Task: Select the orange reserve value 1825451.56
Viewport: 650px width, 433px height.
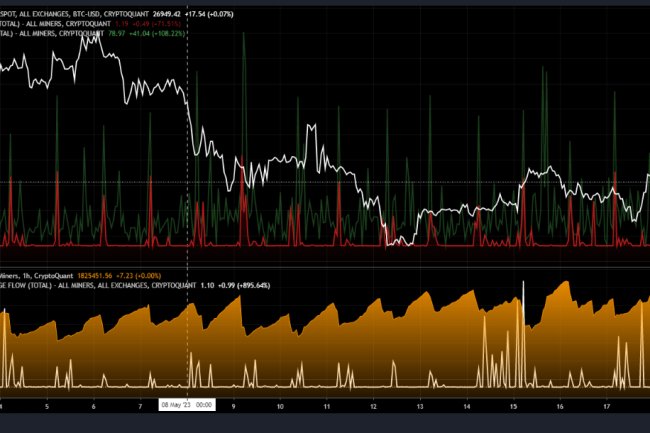Action: click(x=95, y=276)
